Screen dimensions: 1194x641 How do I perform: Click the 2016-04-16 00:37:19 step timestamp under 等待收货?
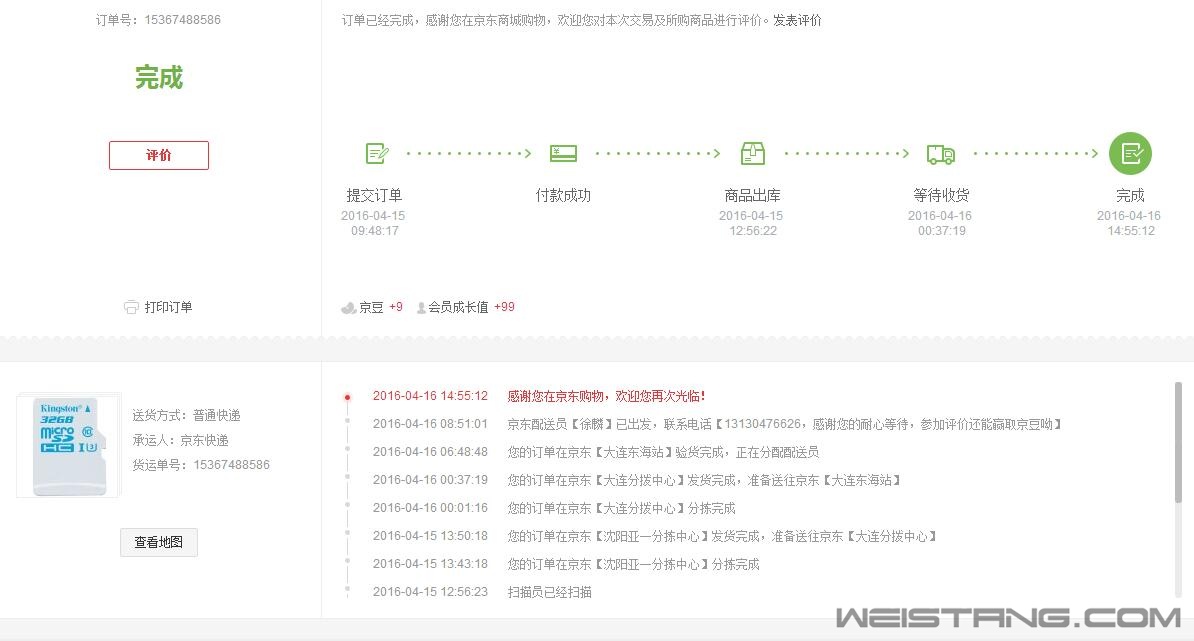(x=940, y=223)
